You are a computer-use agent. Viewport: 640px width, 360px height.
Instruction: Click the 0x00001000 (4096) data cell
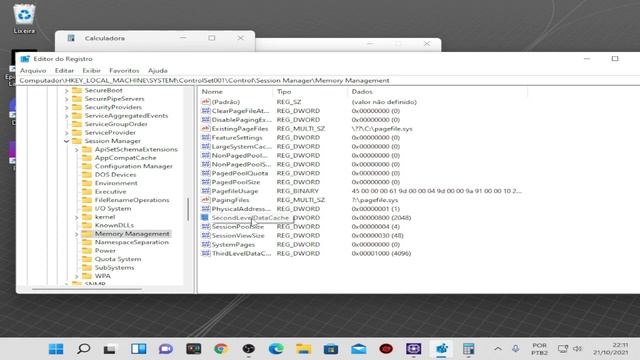381,253
